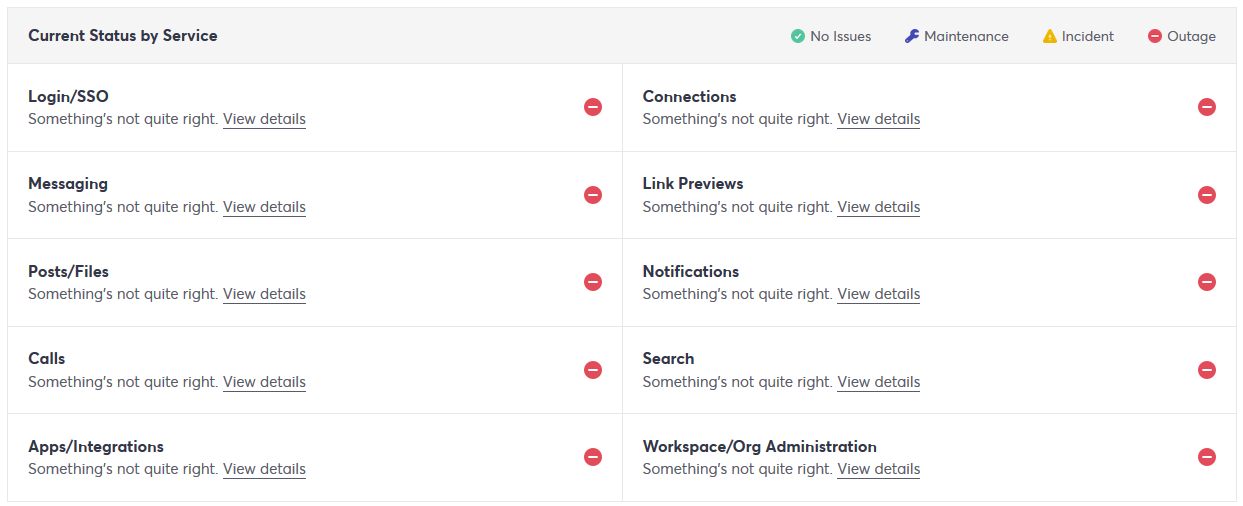View details for the Calls service

264,382
